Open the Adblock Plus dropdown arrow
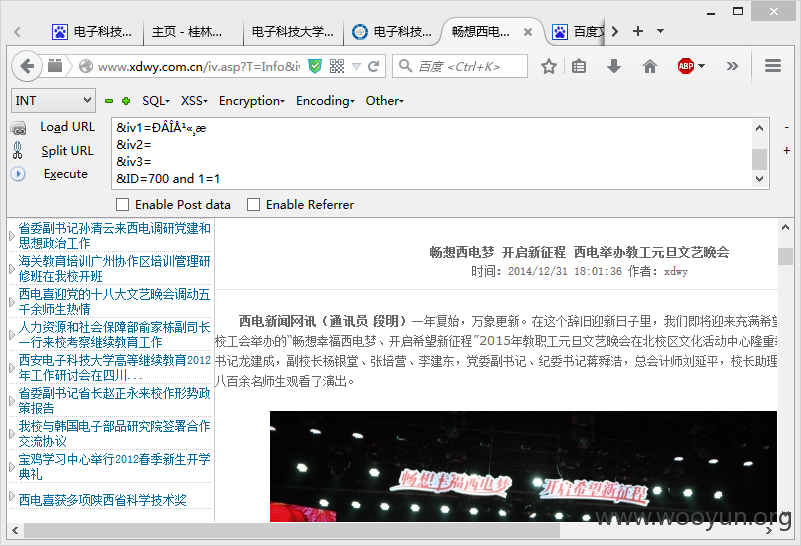Image resolution: width=801 pixels, height=546 pixels. (x=701, y=66)
